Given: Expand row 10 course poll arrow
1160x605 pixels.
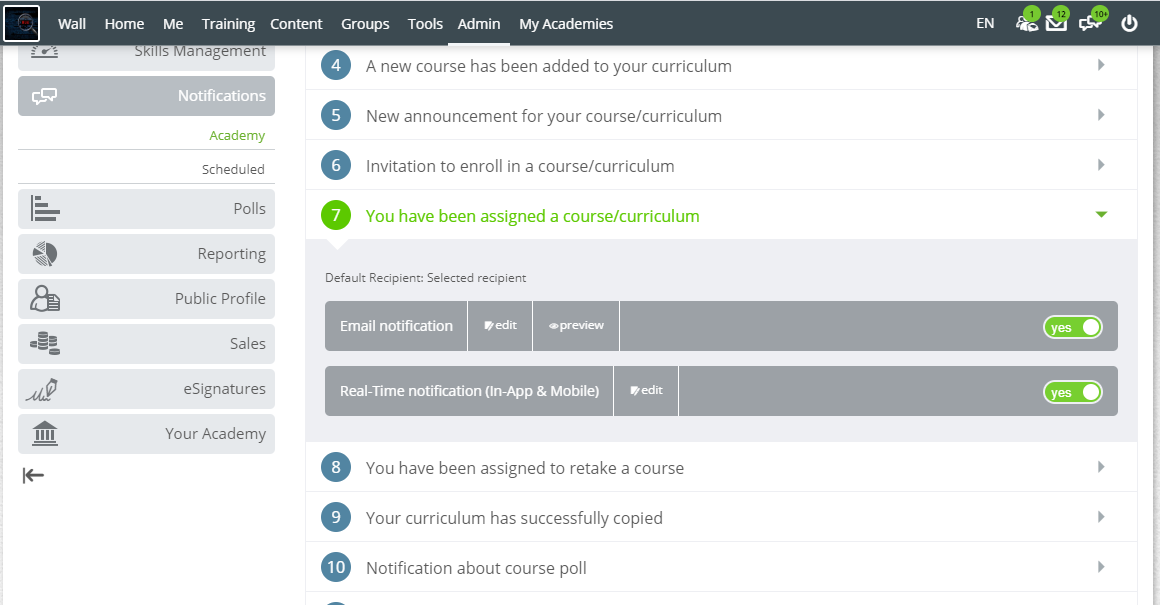Looking at the screenshot, I should point(1101,567).
